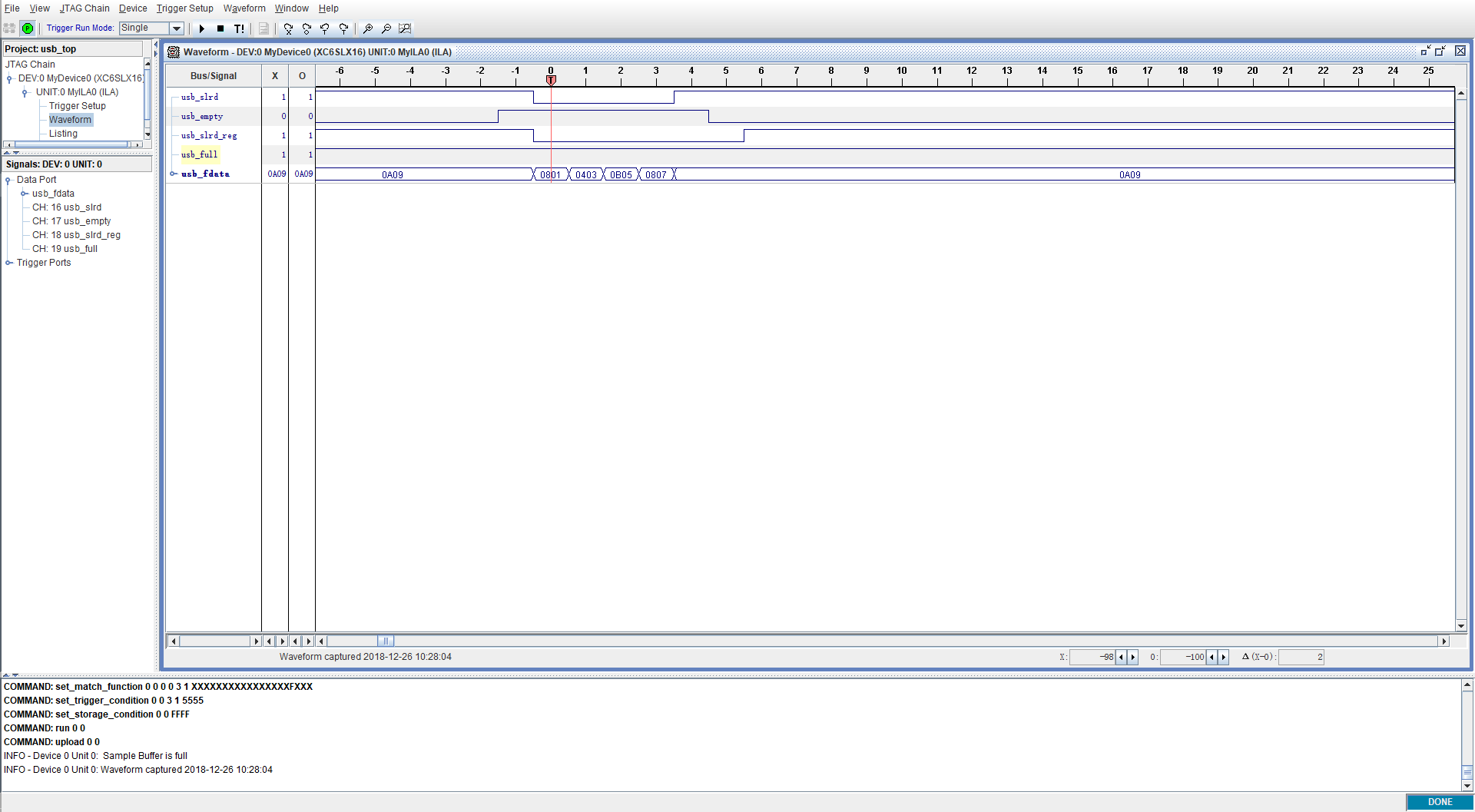This screenshot has width=1475, height=812.
Task: Go to previous trigger toolbar icon
Action: (x=325, y=28)
